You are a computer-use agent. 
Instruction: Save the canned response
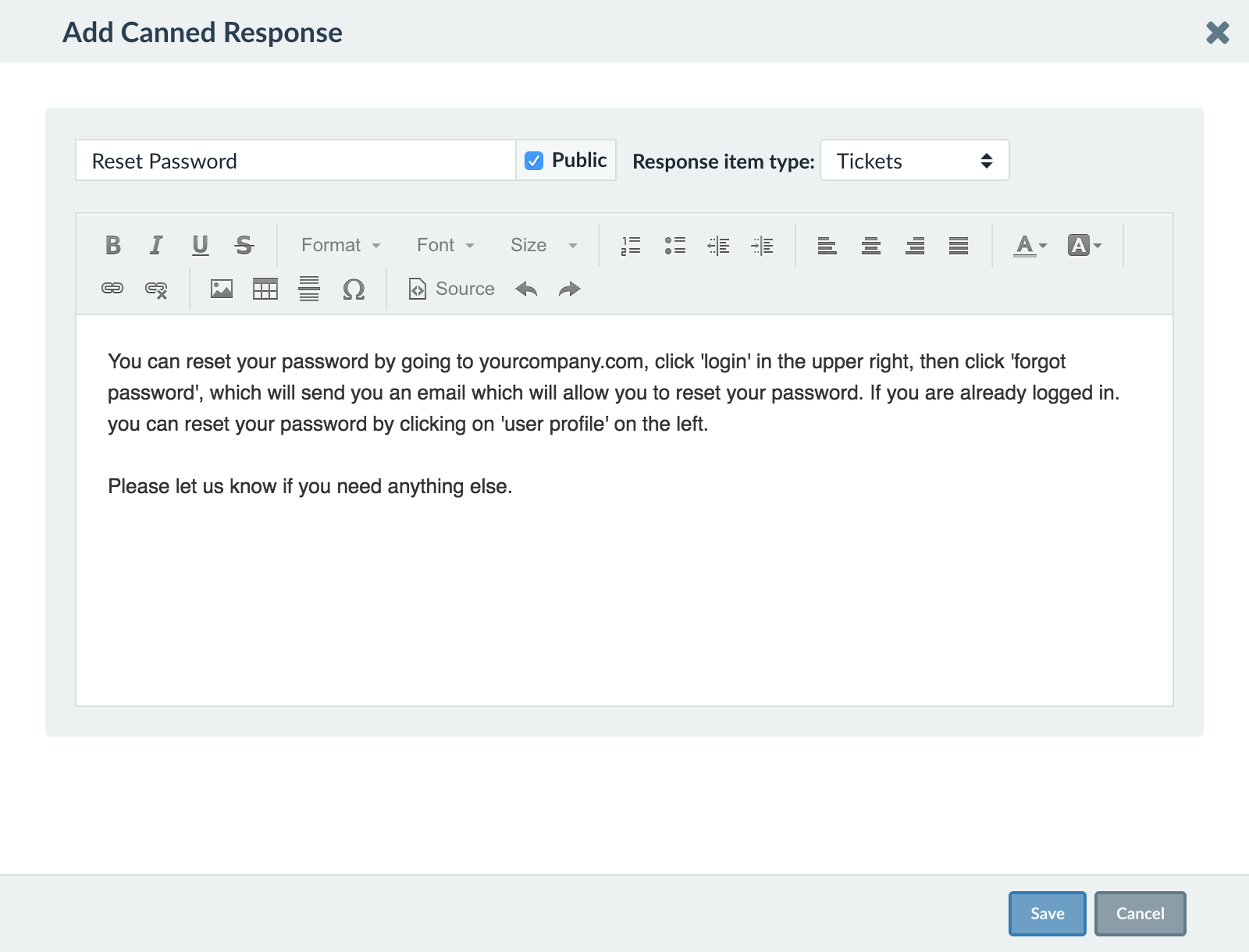(1047, 914)
